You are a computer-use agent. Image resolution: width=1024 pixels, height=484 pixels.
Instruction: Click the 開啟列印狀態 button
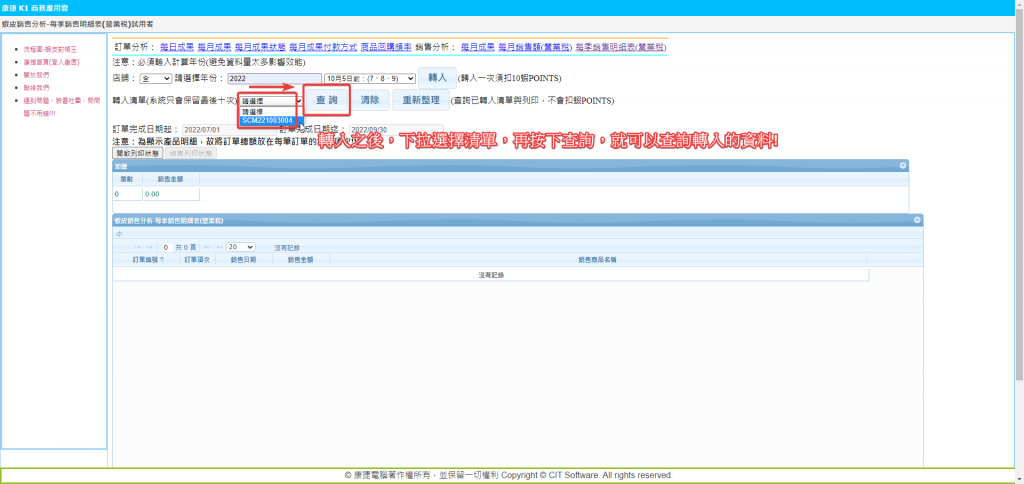point(139,153)
